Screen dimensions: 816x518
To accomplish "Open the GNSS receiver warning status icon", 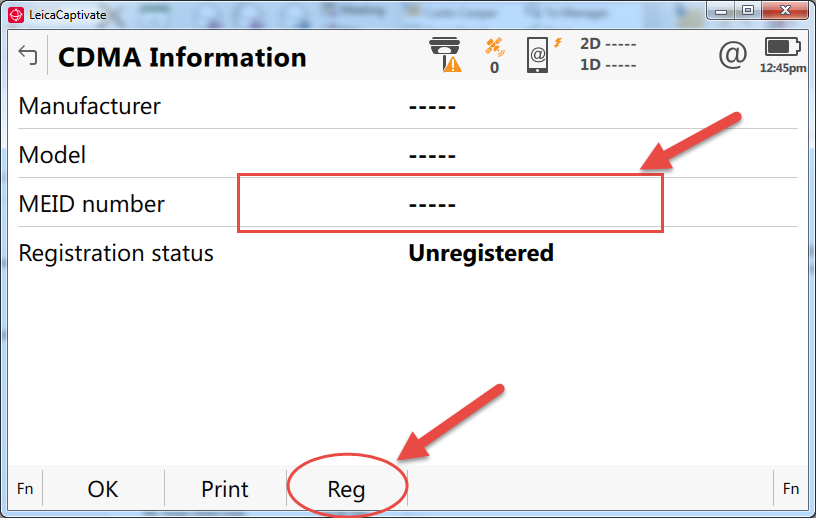I will coord(445,55).
